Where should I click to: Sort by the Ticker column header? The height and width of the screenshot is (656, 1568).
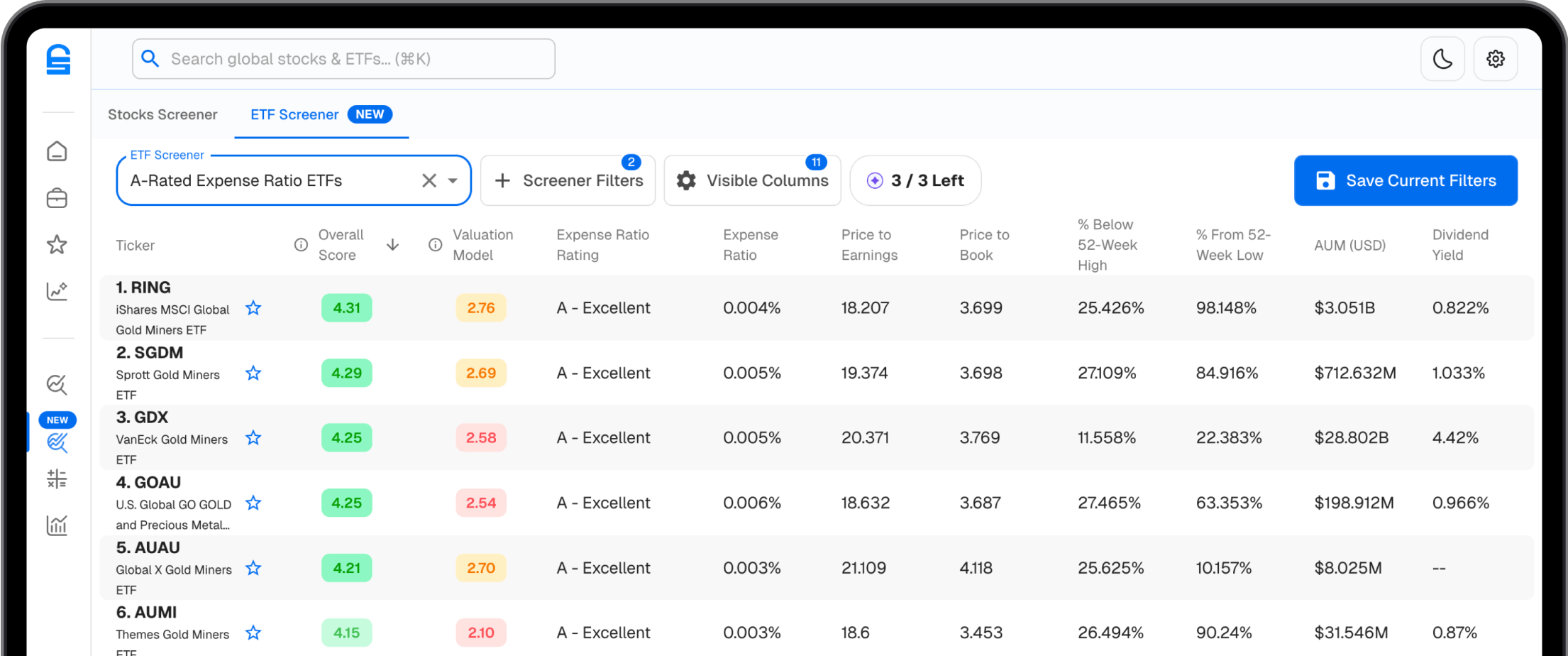pos(136,246)
